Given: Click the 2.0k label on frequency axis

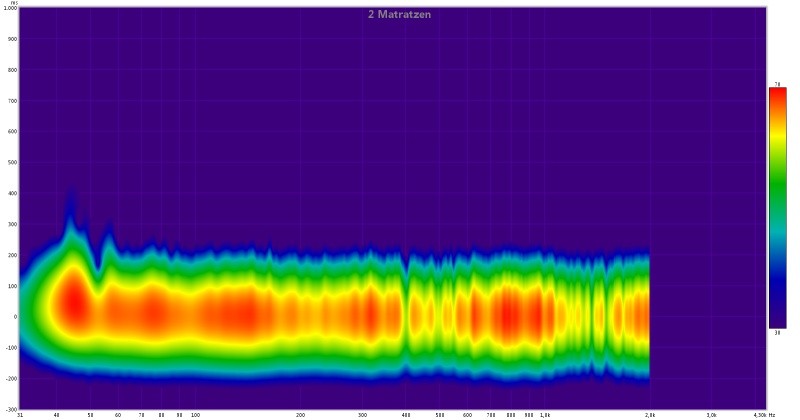Looking at the screenshot, I should coord(650,414).
